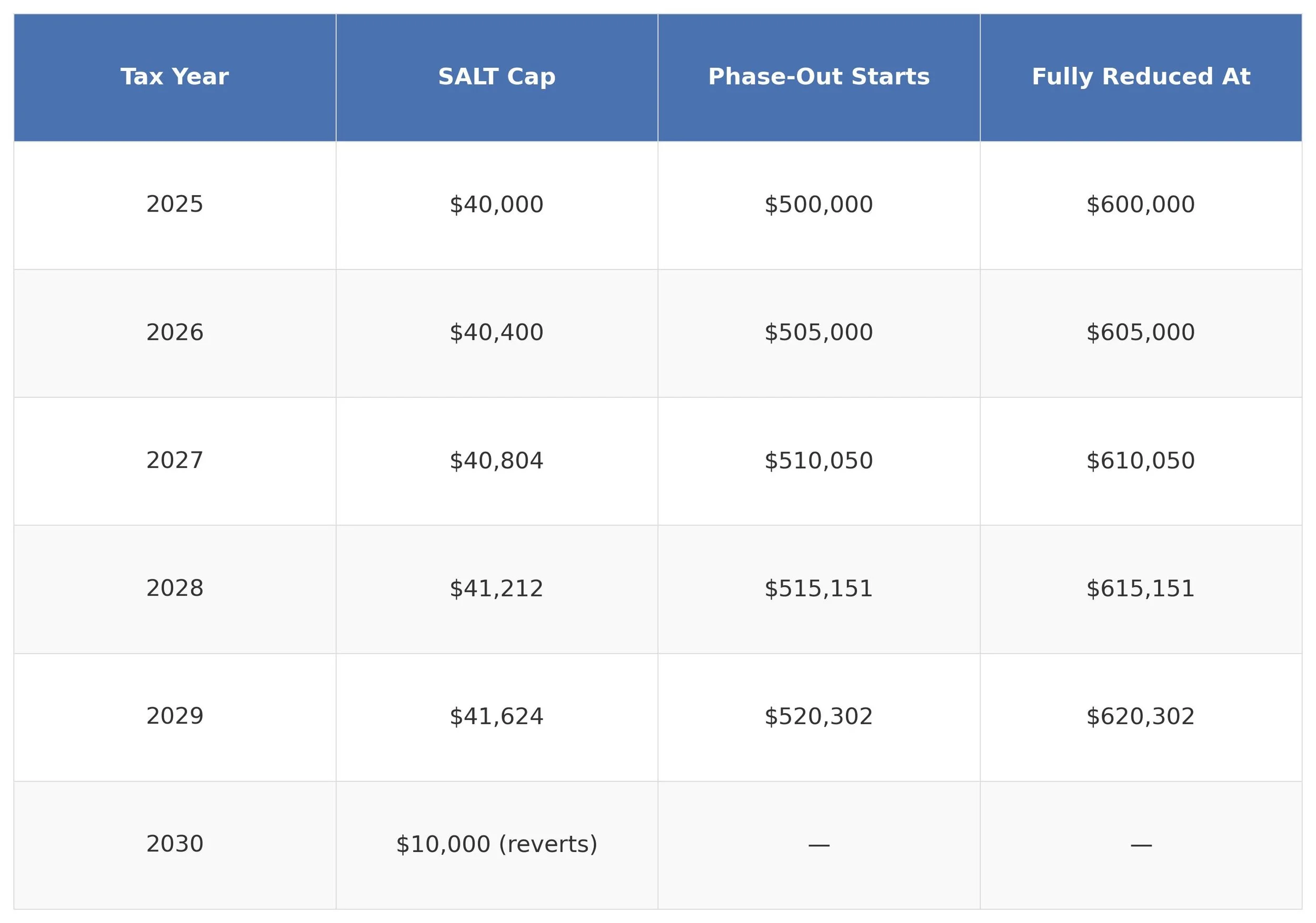Viewport: 1316px width, 923px height.
Task: Select the $620,302 fully reduced cell
Action: point(1141,716)
